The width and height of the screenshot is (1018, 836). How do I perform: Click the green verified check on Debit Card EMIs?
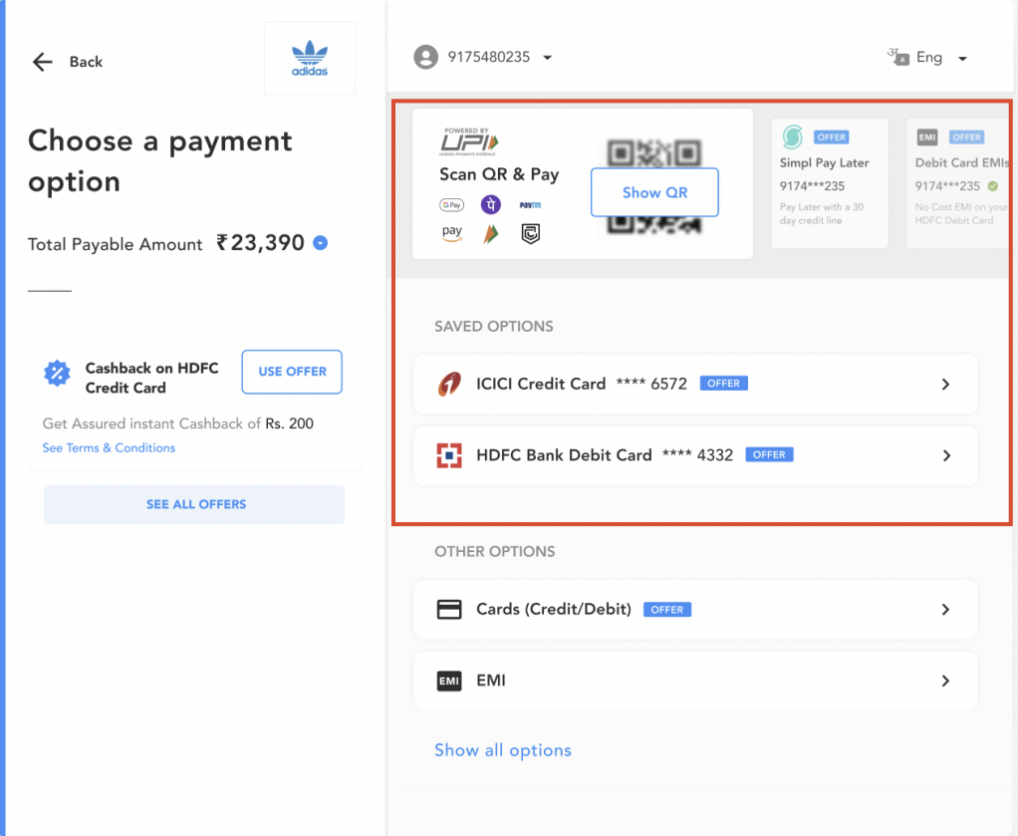click(993, 186)
